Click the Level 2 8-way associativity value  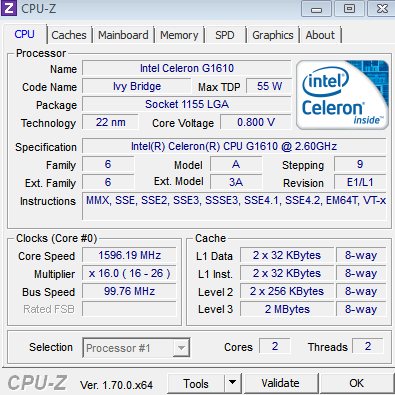361,291
